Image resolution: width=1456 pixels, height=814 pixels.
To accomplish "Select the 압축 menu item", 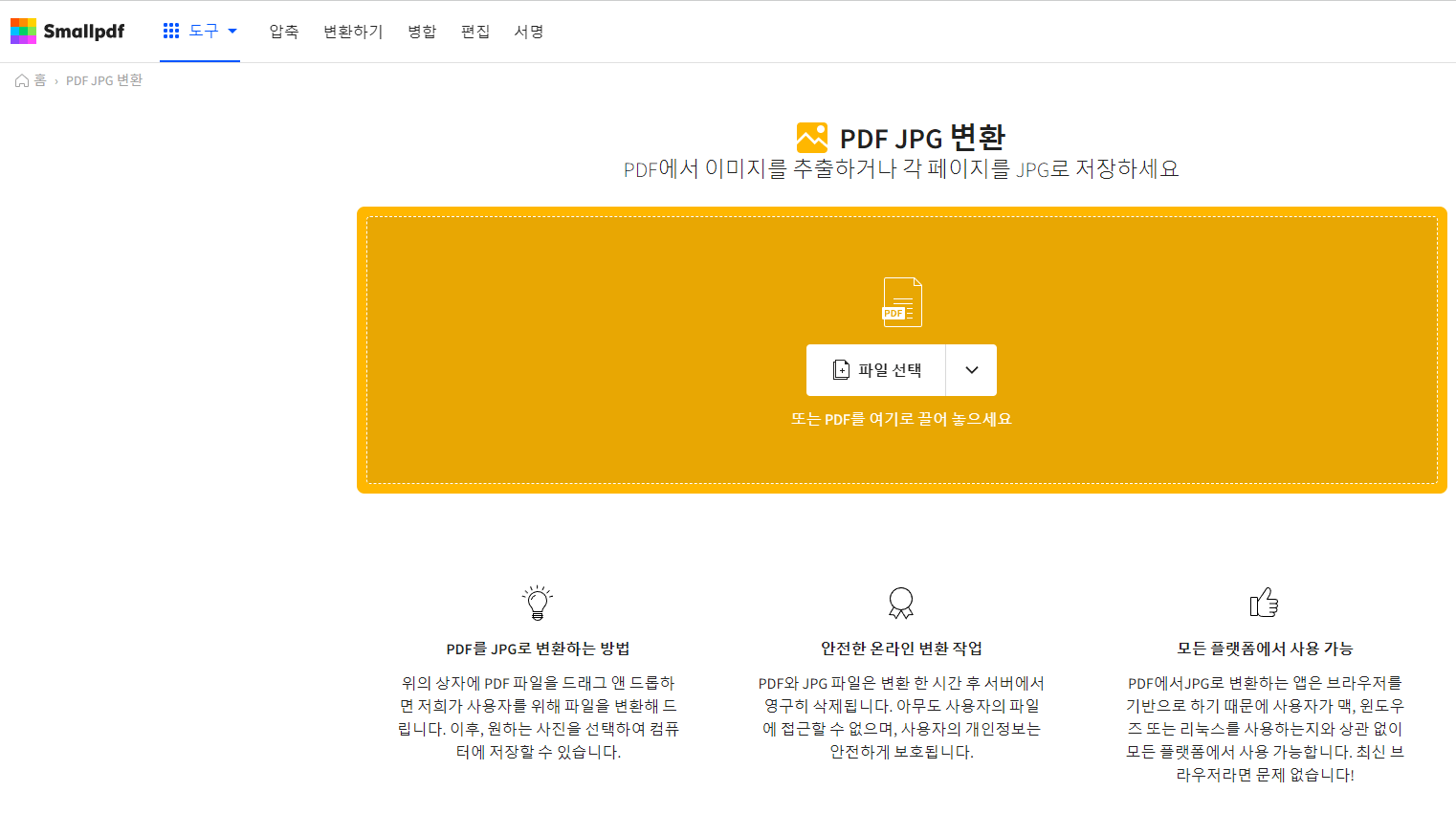I will (x=283, y=32).
